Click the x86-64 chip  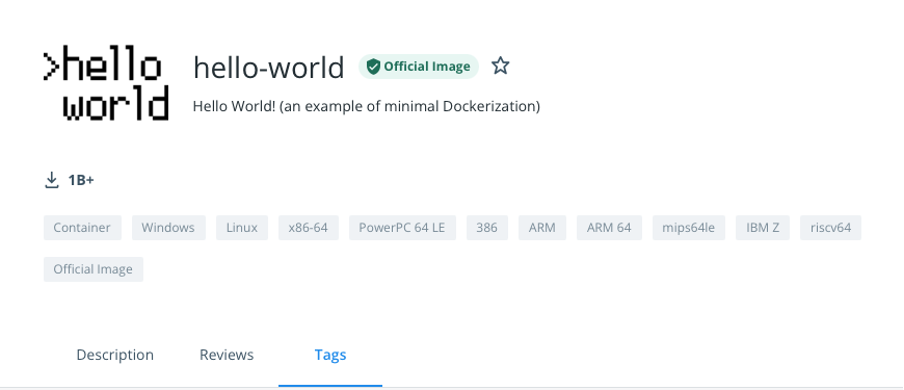(x=308, y=227)
